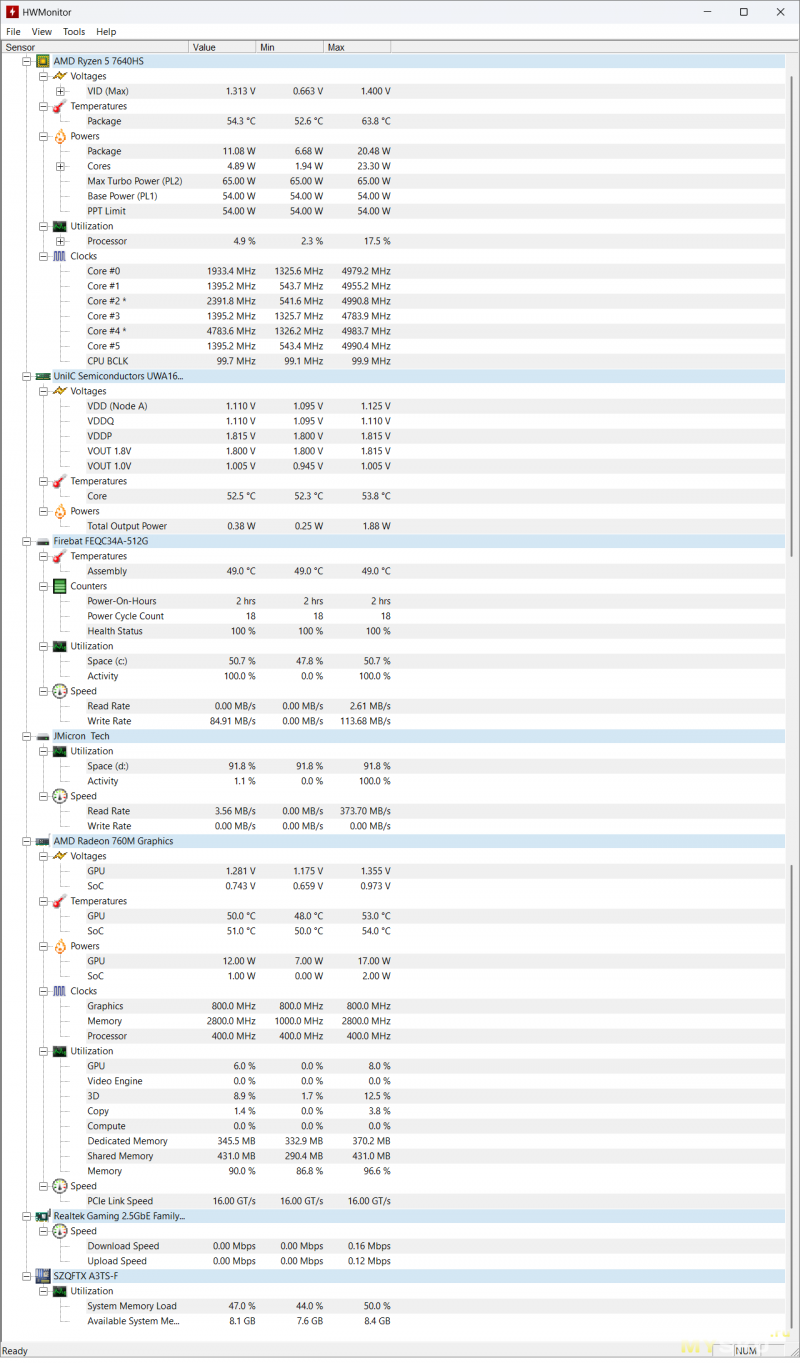Click the Realtek Gaming 2.5GbE network card icon
The width and height of the screenshot is (800, 1363).
tap(43, 1216)
